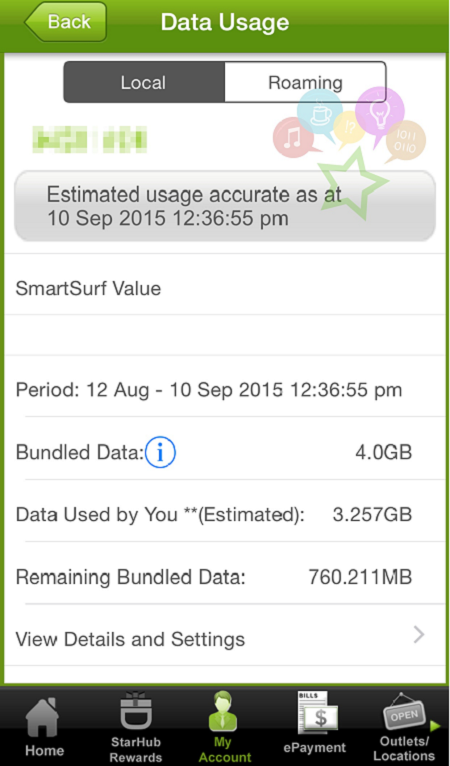This screenshot has height=766, width=450.
Task: Tap the estimated usage timestamp banner
Action: coord(225,206)
